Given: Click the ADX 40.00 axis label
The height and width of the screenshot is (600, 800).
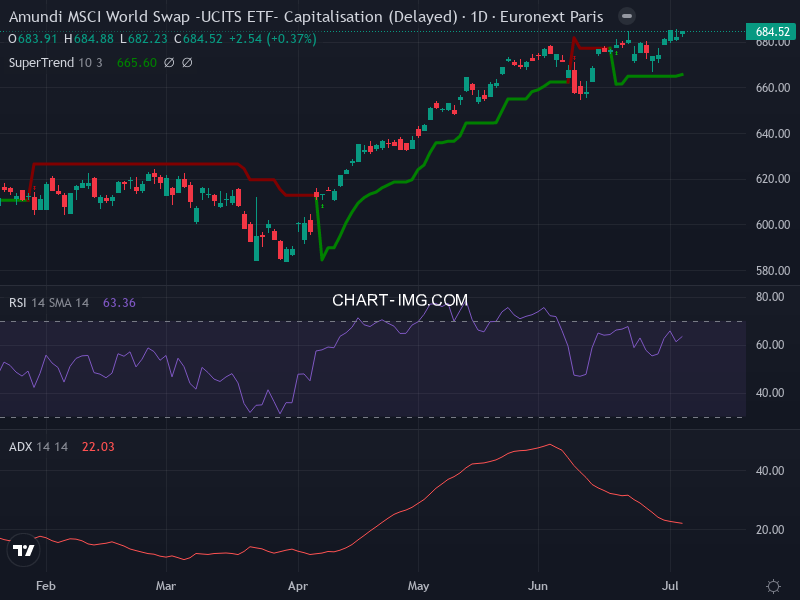Looking at the screenshot, I should pyautogui.click(x=770, y=471).
